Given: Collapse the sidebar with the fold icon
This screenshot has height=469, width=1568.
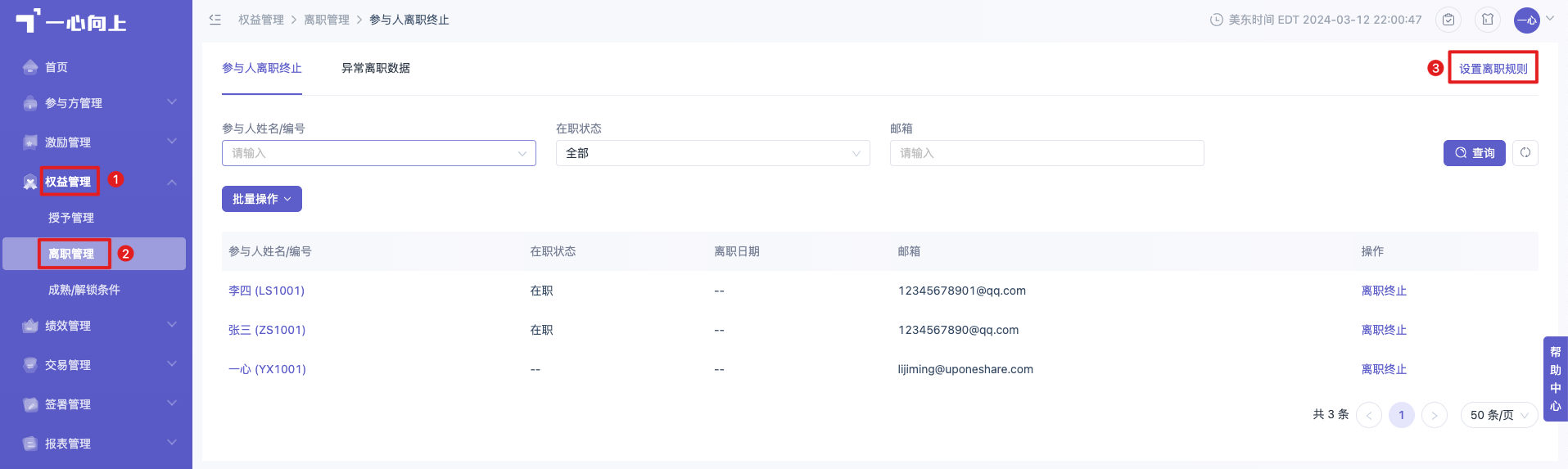Looking at the screenshot, I should pyautogui.click(x=215, y=20).
